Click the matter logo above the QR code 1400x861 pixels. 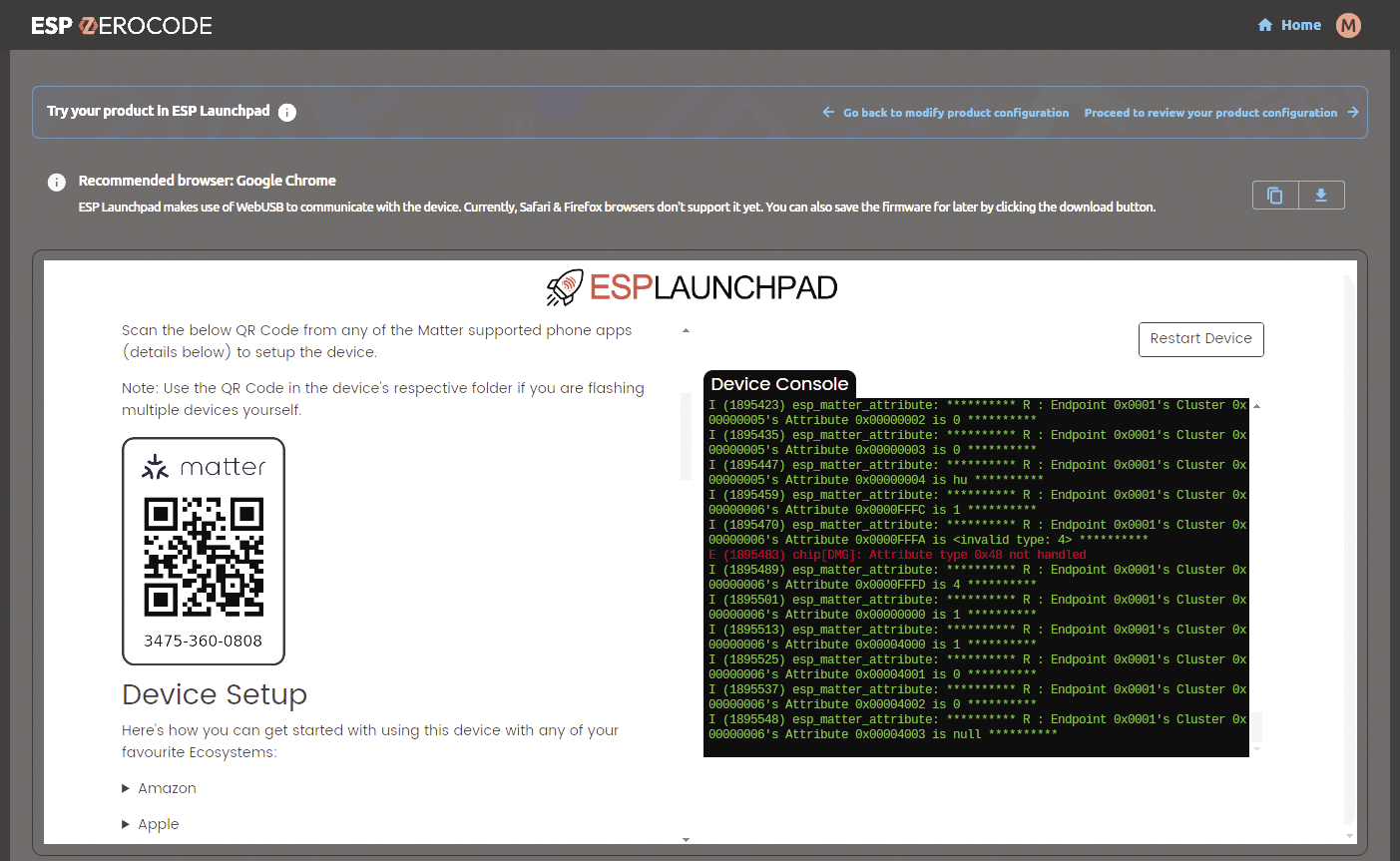(x=204, y=466)
